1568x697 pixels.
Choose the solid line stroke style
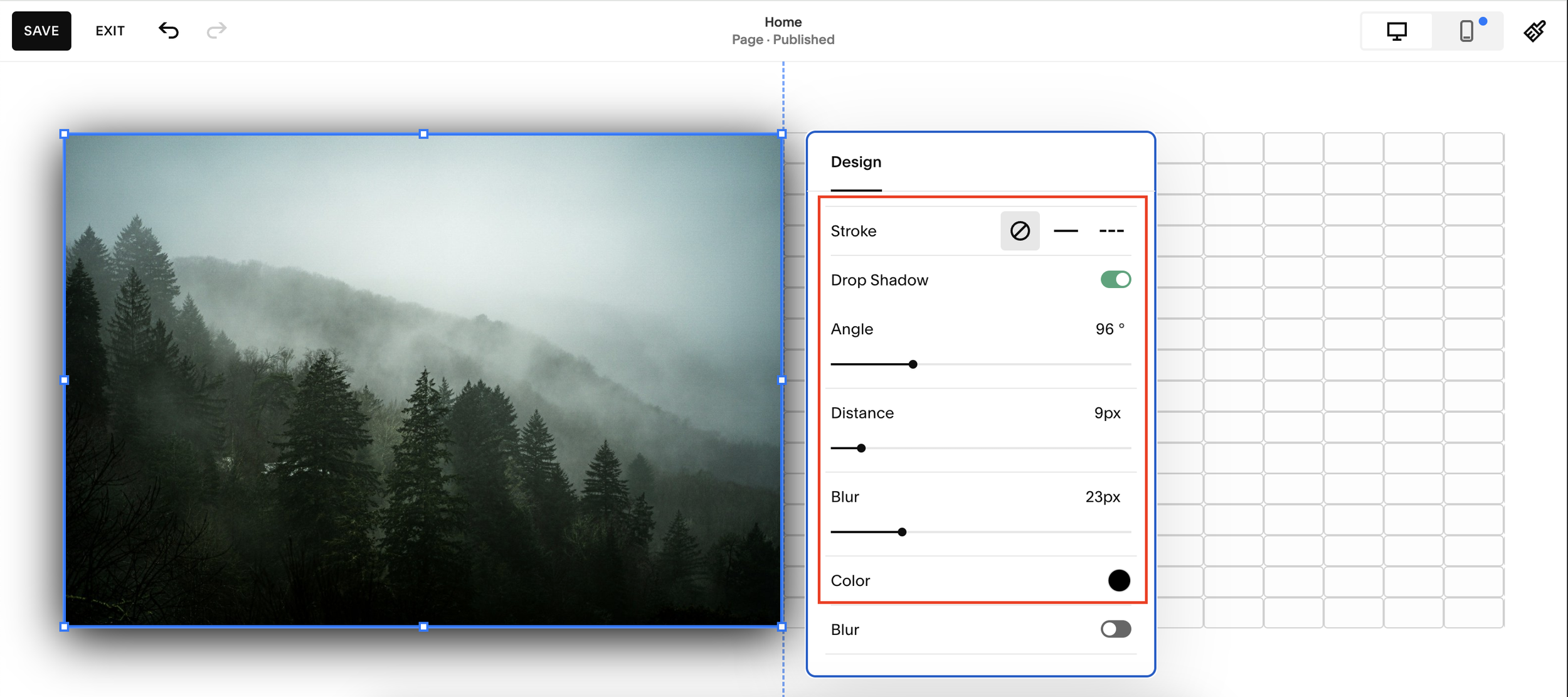pos(1066,231)
